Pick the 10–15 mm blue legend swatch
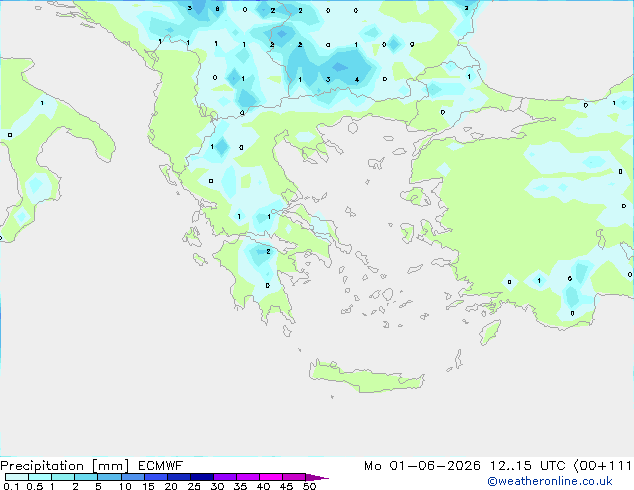634x490 pixels. (133, 477)
